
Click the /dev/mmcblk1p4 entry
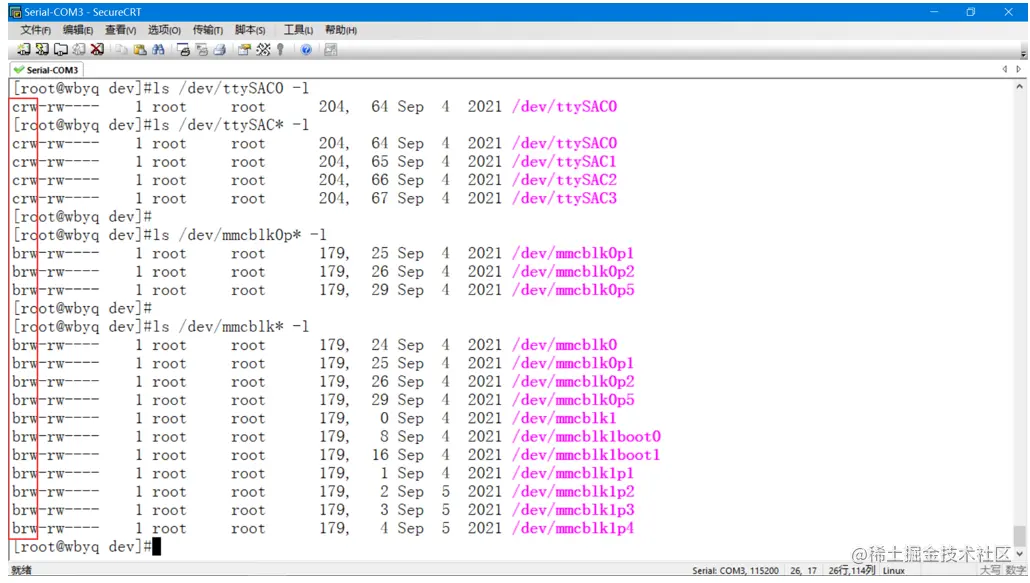tap(573, 529)
